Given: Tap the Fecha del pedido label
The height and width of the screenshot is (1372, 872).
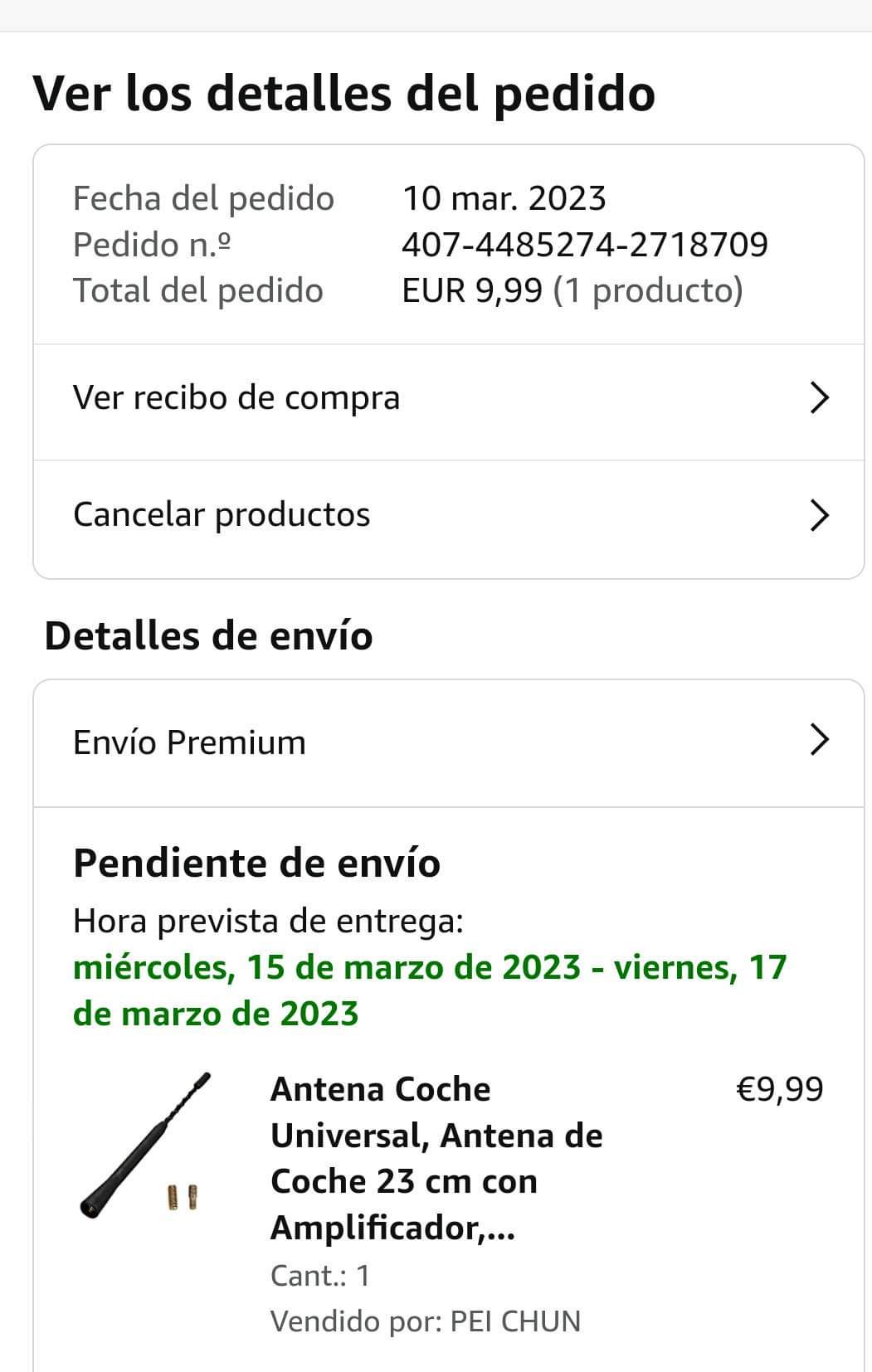Looking at the screenshot, I should [x=203, y=199].
